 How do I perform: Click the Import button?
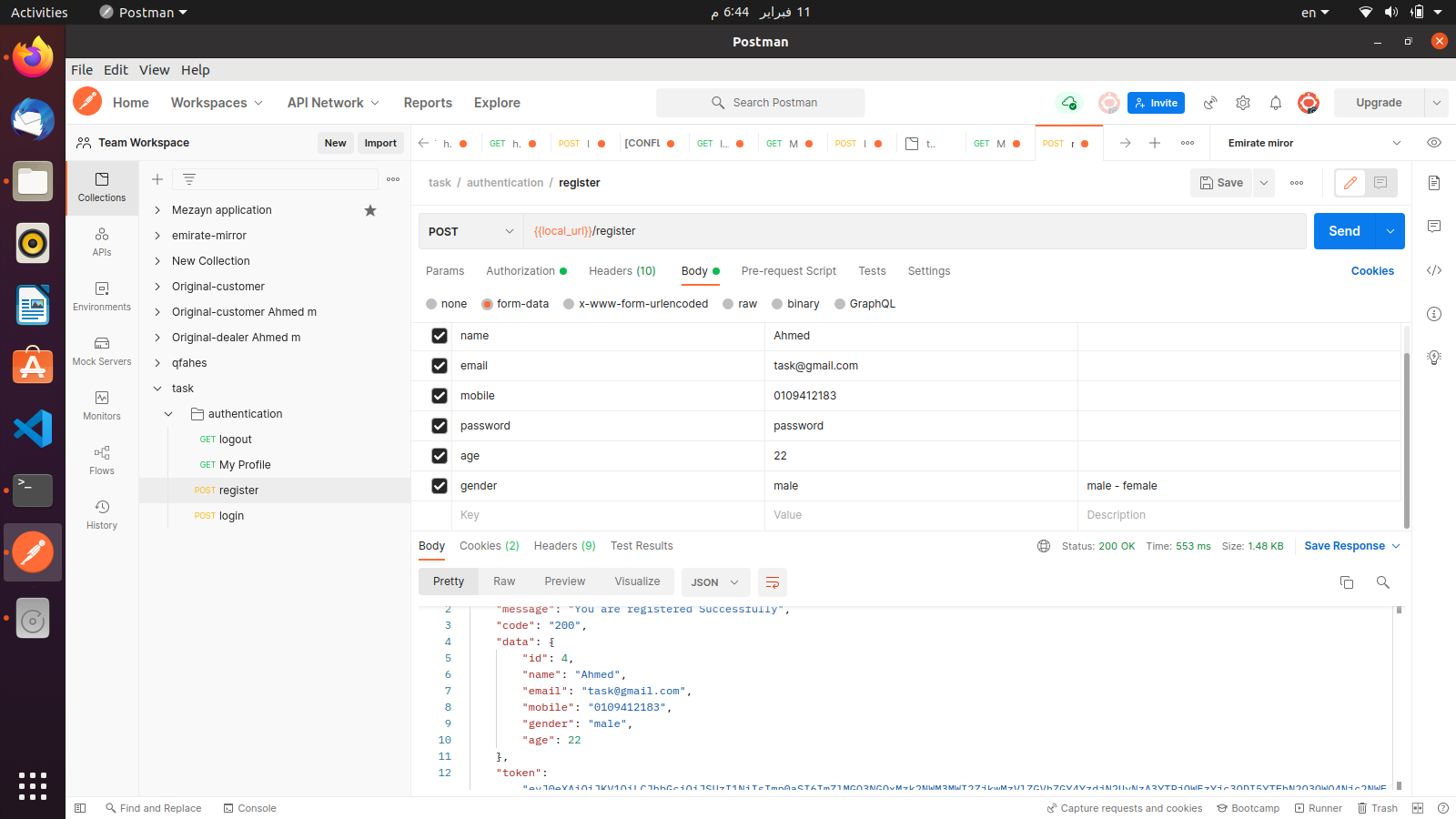click(380, 143)
